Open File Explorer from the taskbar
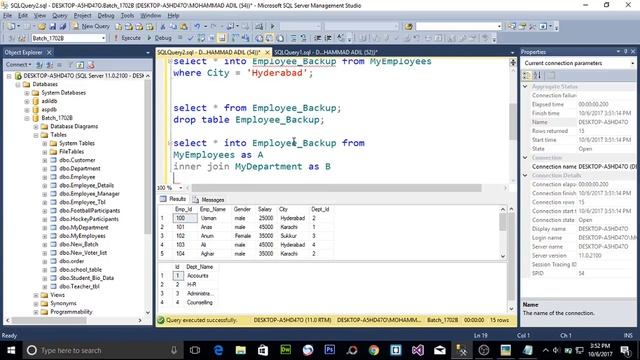 [240, 350]
